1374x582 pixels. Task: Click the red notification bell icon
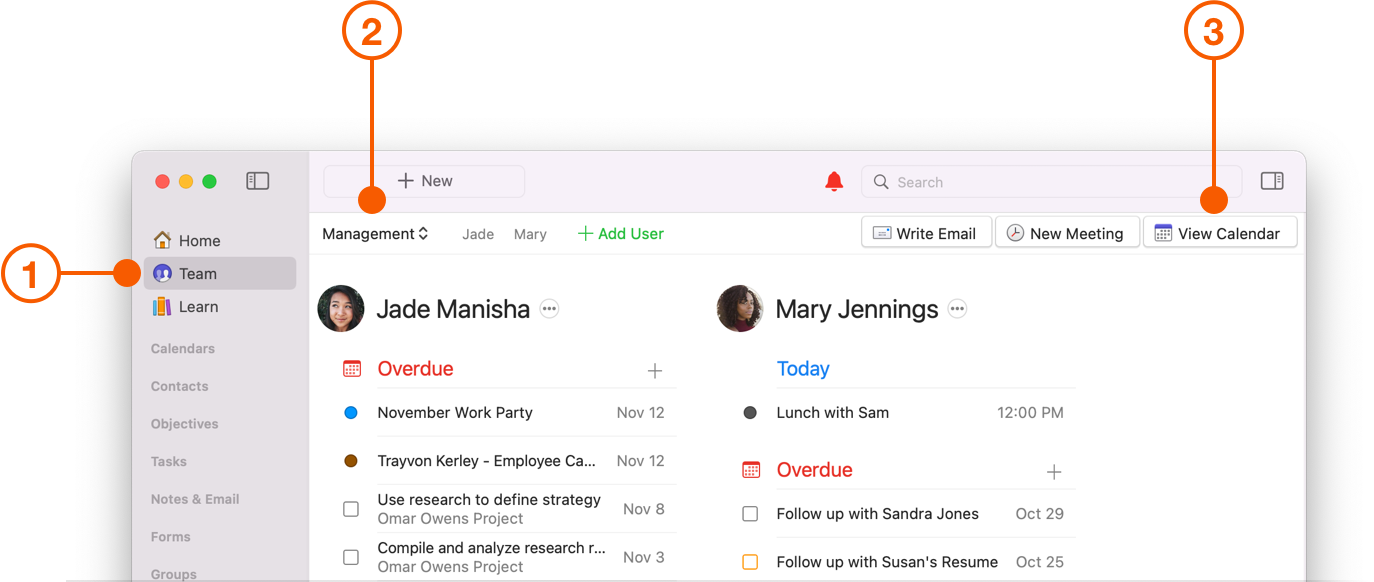tap(834, 181)
